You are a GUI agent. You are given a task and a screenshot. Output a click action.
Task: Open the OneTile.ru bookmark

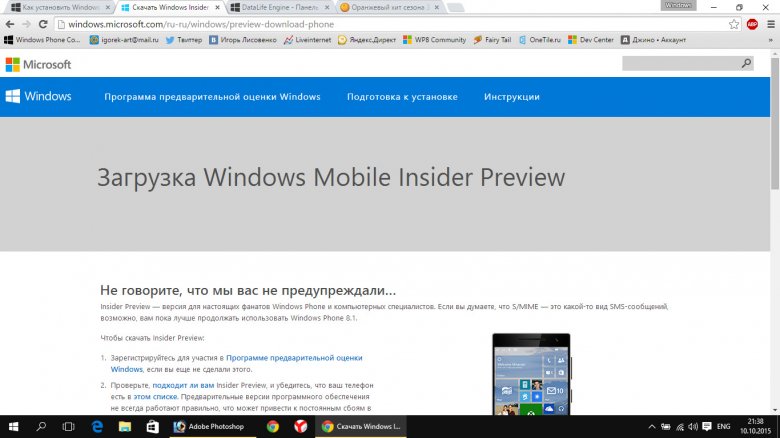(539, 40)
